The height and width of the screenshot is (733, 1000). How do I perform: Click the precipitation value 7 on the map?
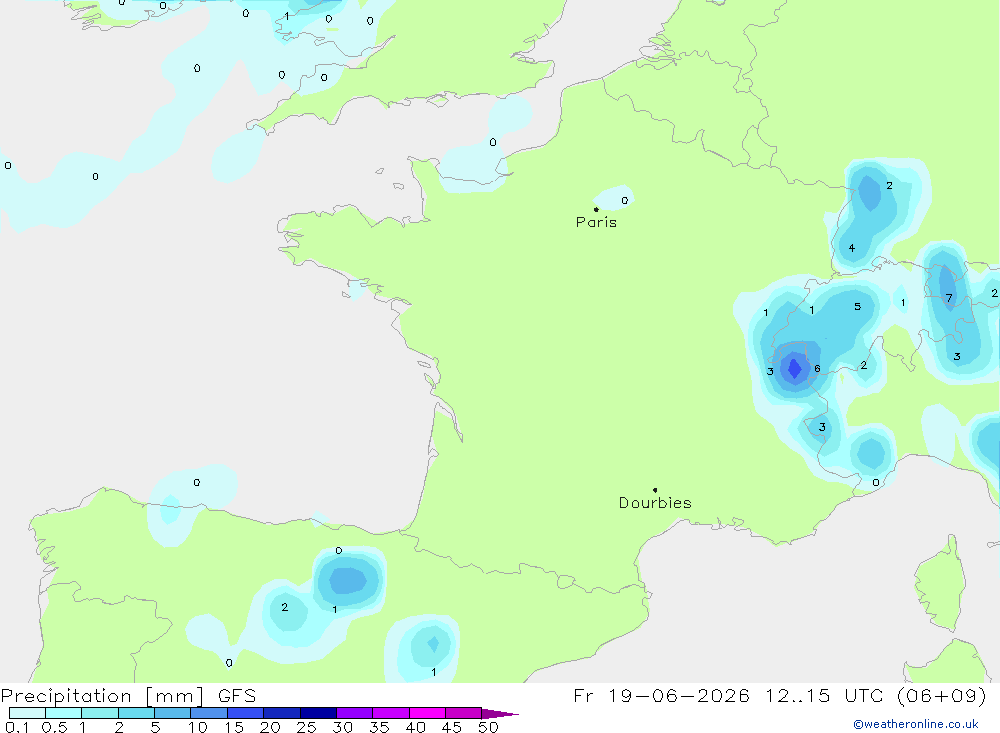(949, 298)
